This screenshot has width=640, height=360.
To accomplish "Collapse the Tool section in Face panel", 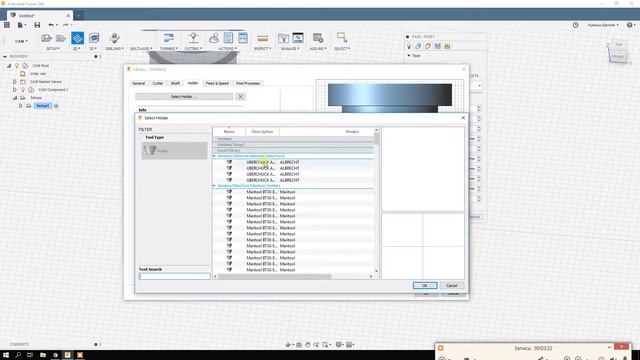I will click(x=409, y=56).
